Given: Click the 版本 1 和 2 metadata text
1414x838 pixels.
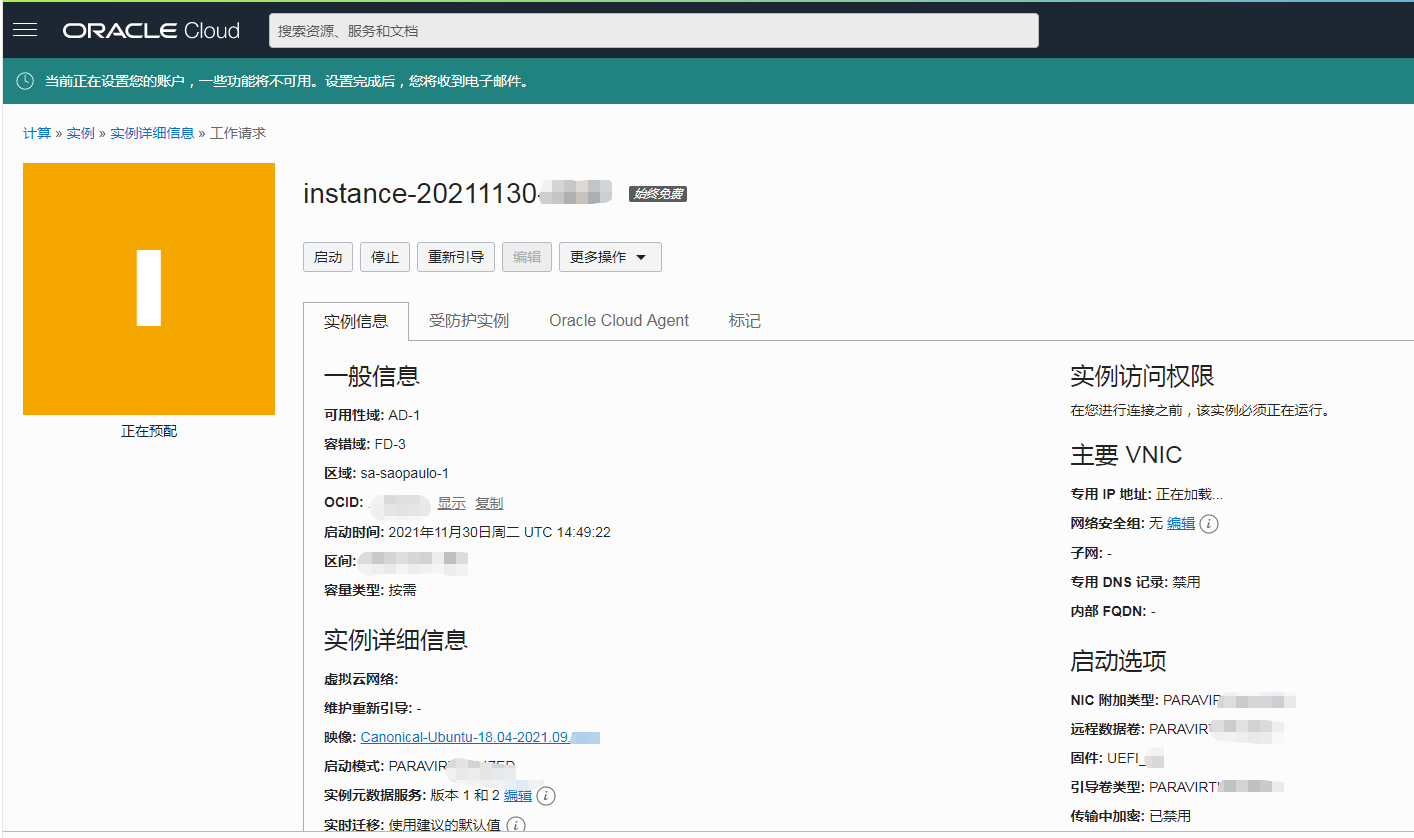Looking at the screenshot, I should click(465, 796).
